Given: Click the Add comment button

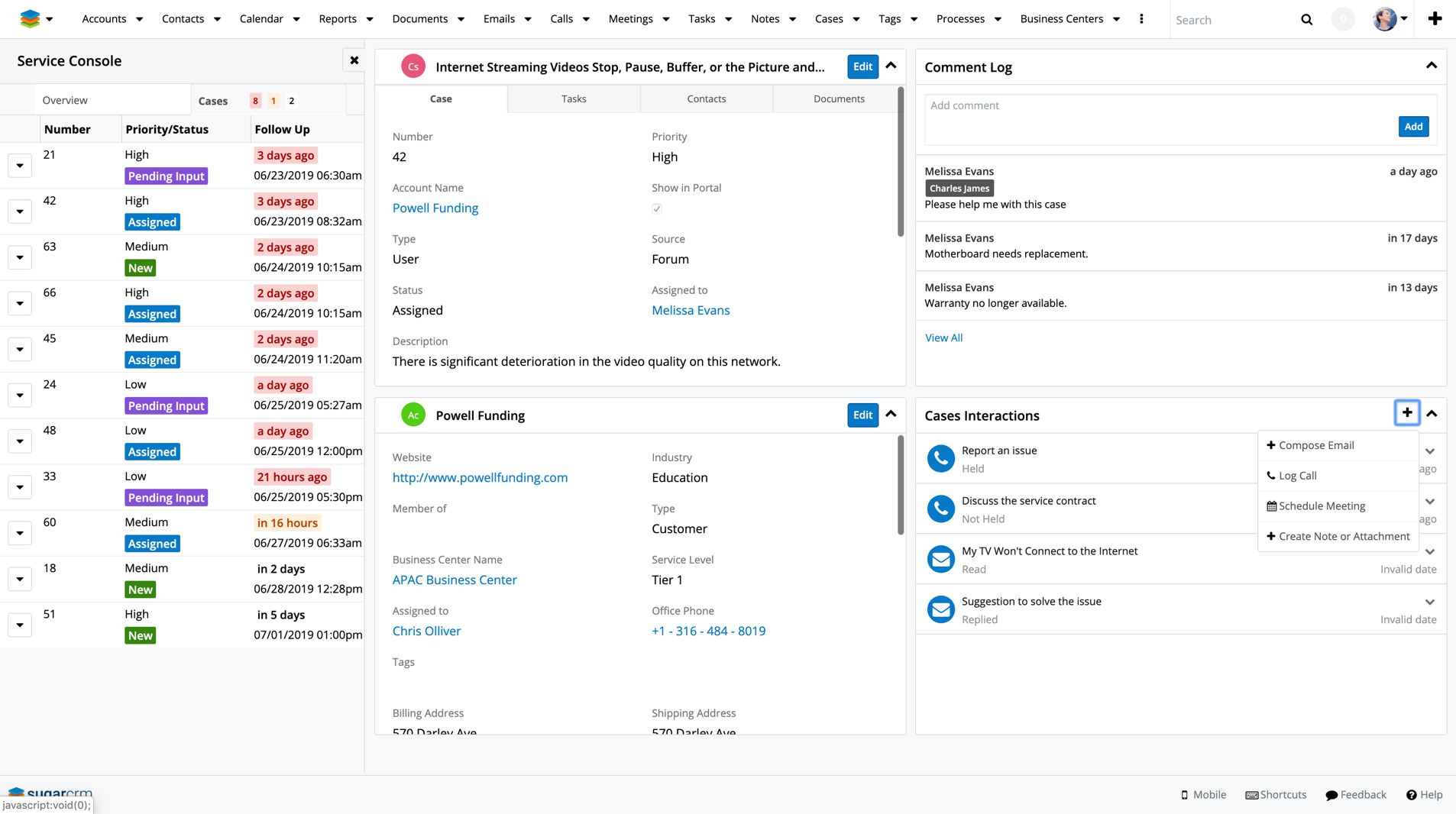Looking at the screenshot, I should click(x=1413, y=126).
